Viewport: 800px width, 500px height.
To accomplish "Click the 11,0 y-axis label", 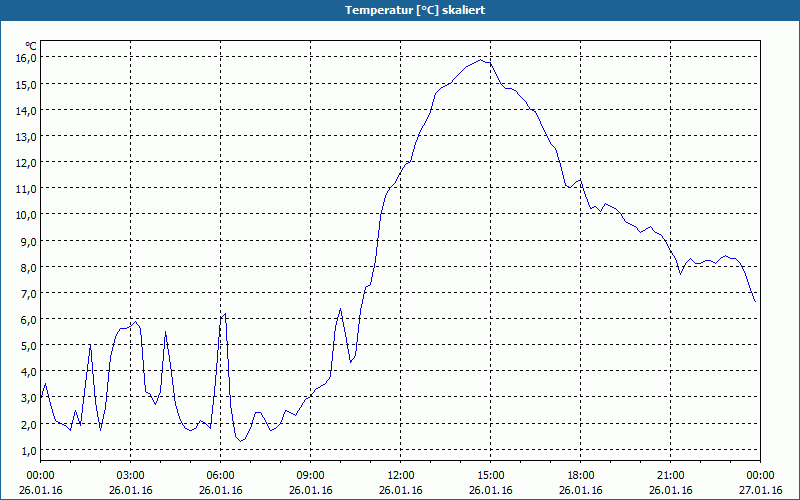I will click(x=27, y=189).
